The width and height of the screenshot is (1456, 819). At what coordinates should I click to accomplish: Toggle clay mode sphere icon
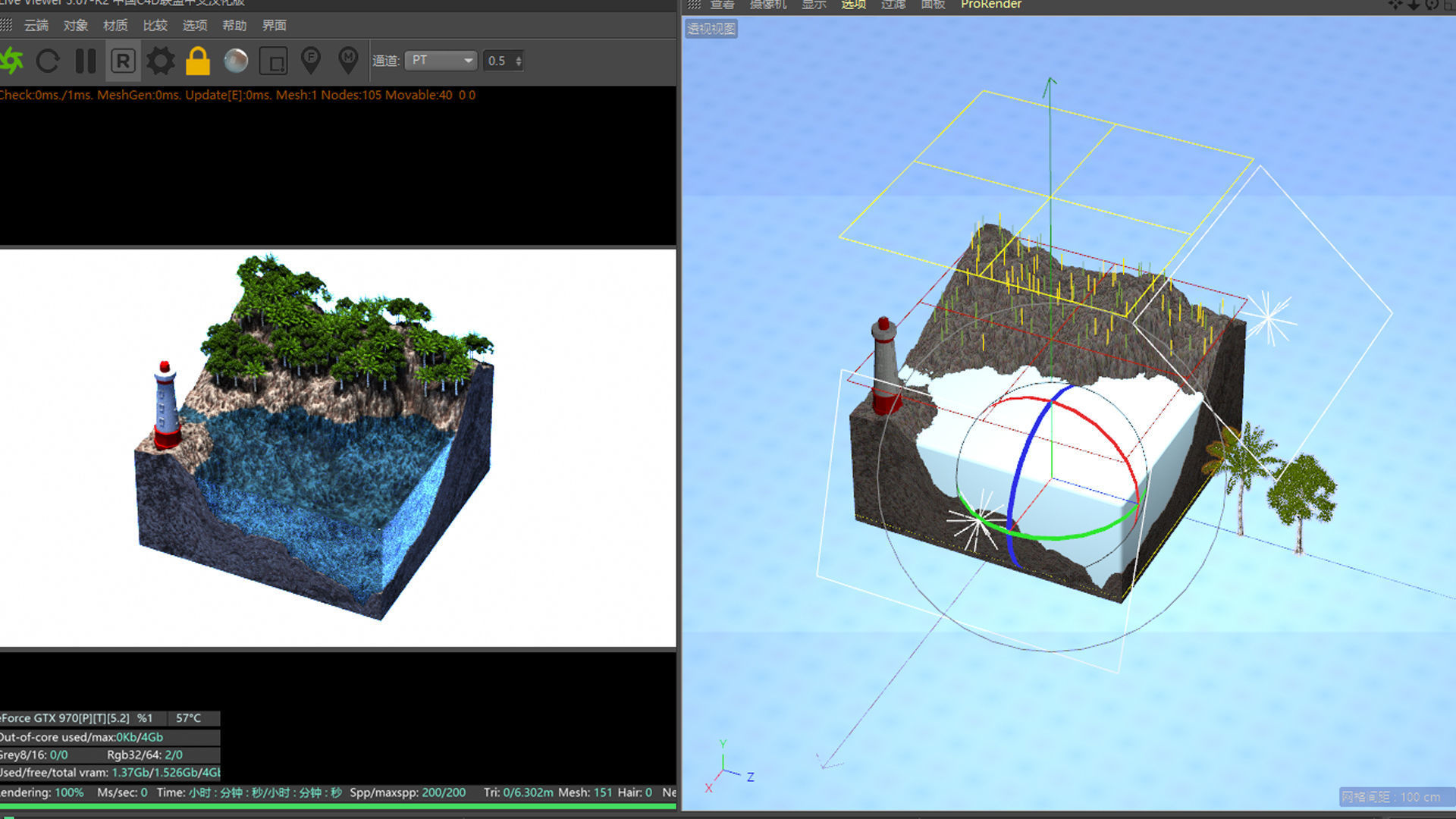tap(236, 61)
